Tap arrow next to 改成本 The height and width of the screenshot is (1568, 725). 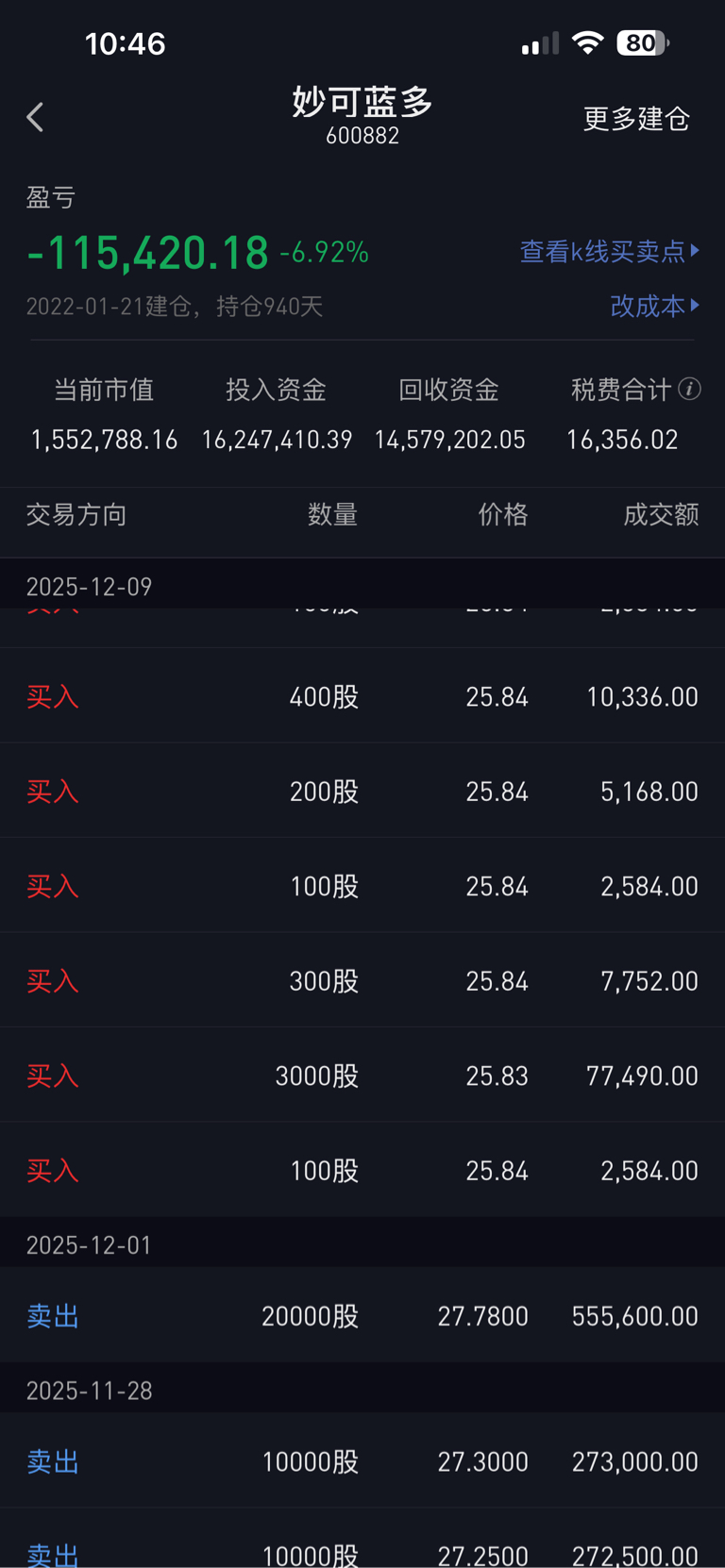tap(696, 306)
